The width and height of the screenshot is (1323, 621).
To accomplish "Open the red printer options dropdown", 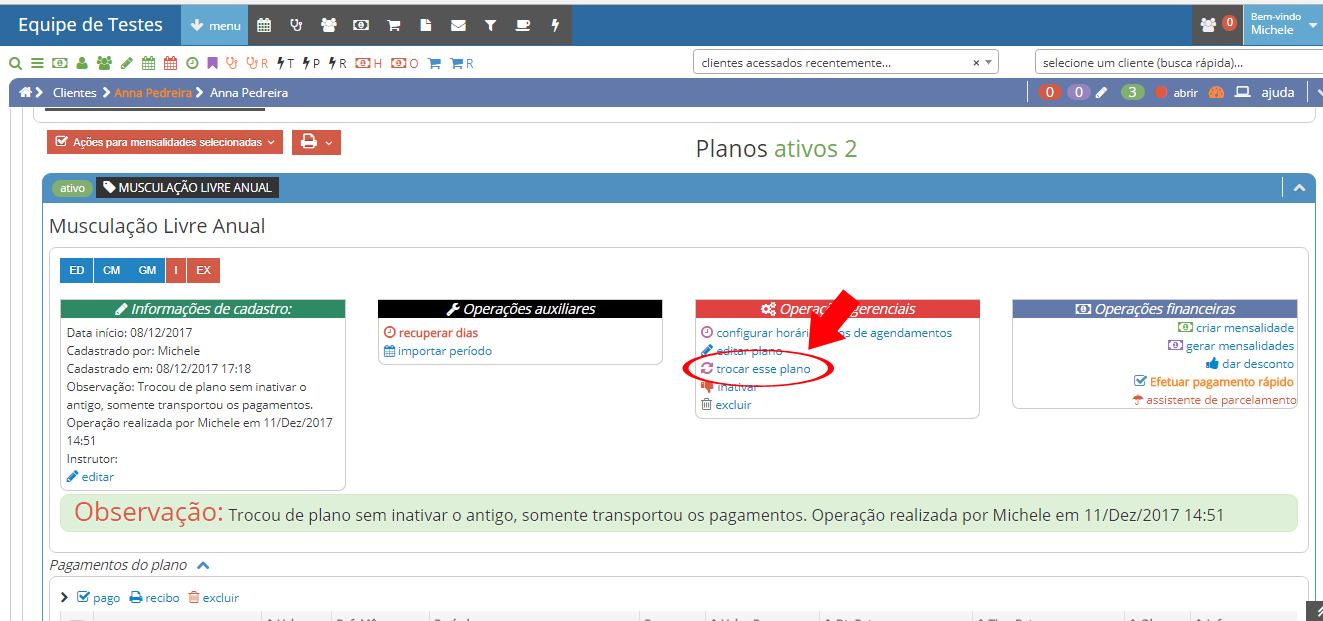I will click(316, 142).
